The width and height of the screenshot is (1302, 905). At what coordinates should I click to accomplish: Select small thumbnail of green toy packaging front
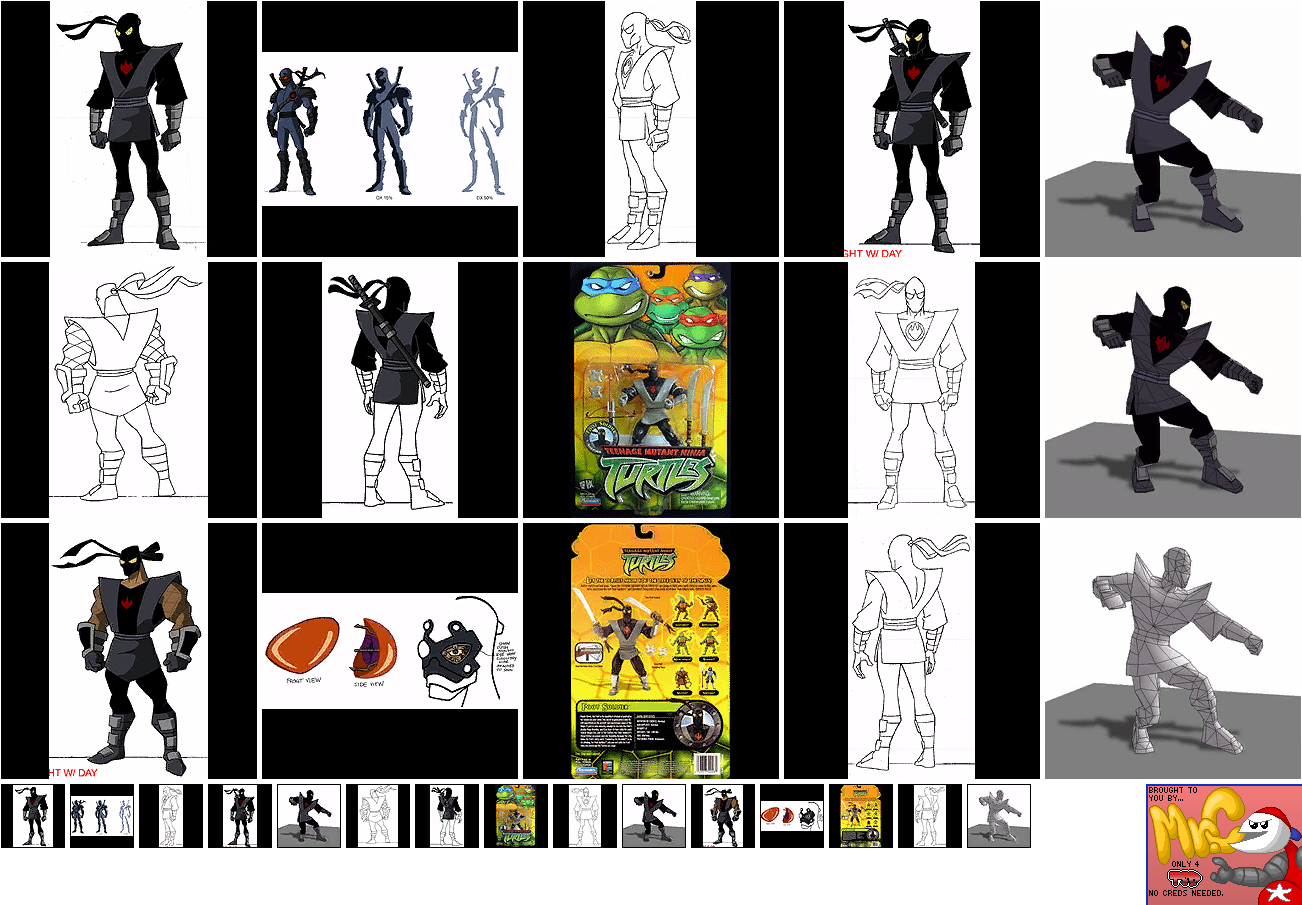click(516, 816)
